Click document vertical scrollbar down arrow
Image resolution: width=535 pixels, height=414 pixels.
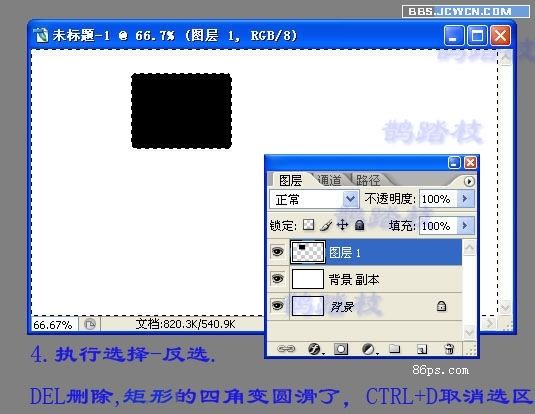pos(505,307)
